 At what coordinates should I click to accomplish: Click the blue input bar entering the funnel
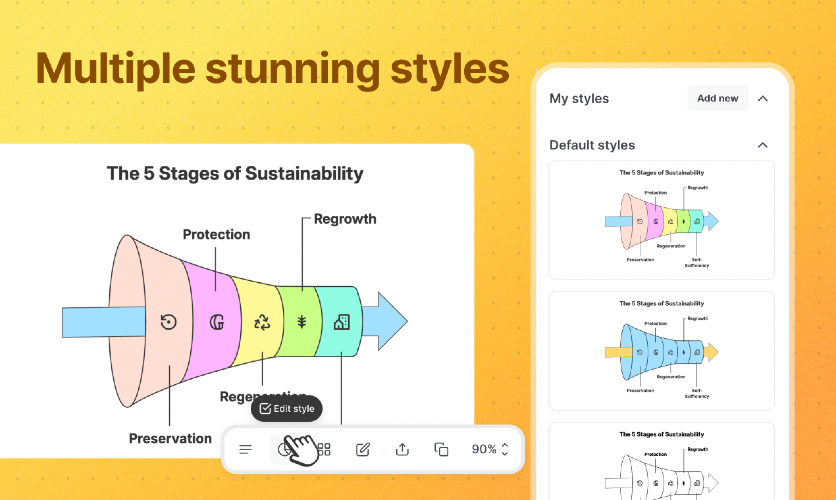(103, 322)
